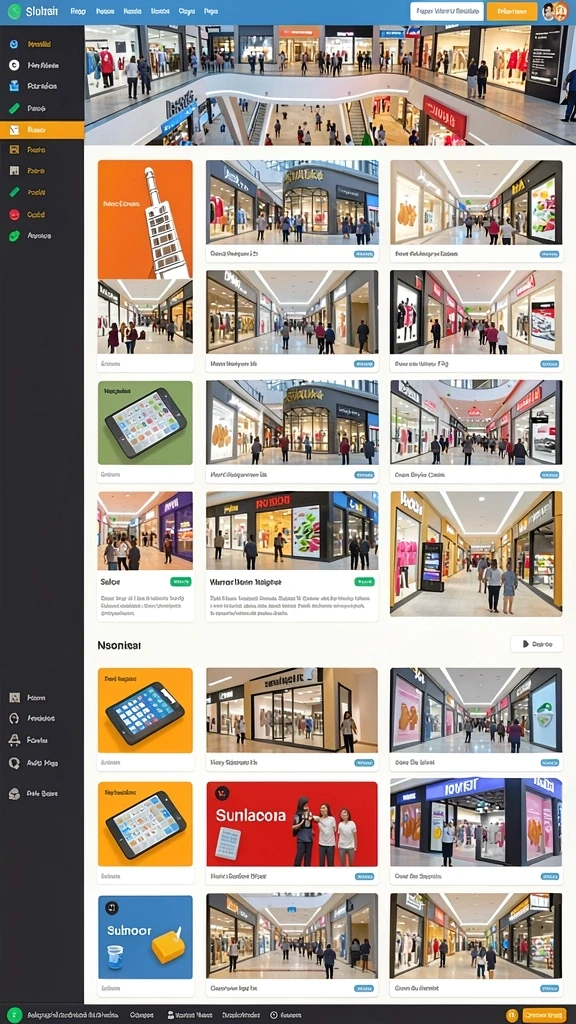
Task: Open the blue Sulnoor card
Action: (x=145, y=937)
